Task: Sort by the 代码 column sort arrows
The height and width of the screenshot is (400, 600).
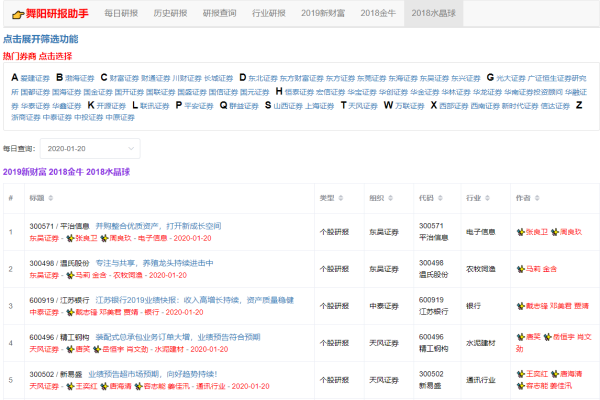Action: 440,198
